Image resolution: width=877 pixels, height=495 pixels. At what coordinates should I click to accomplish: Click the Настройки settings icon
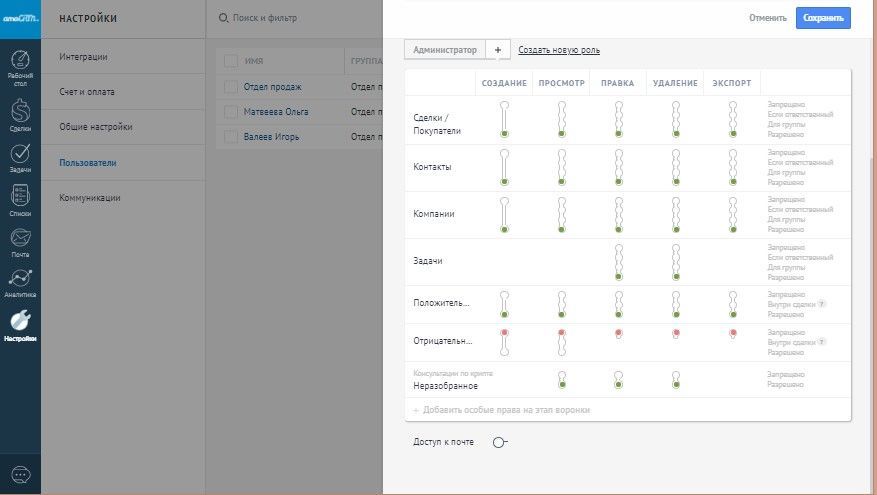coord(20,323)
